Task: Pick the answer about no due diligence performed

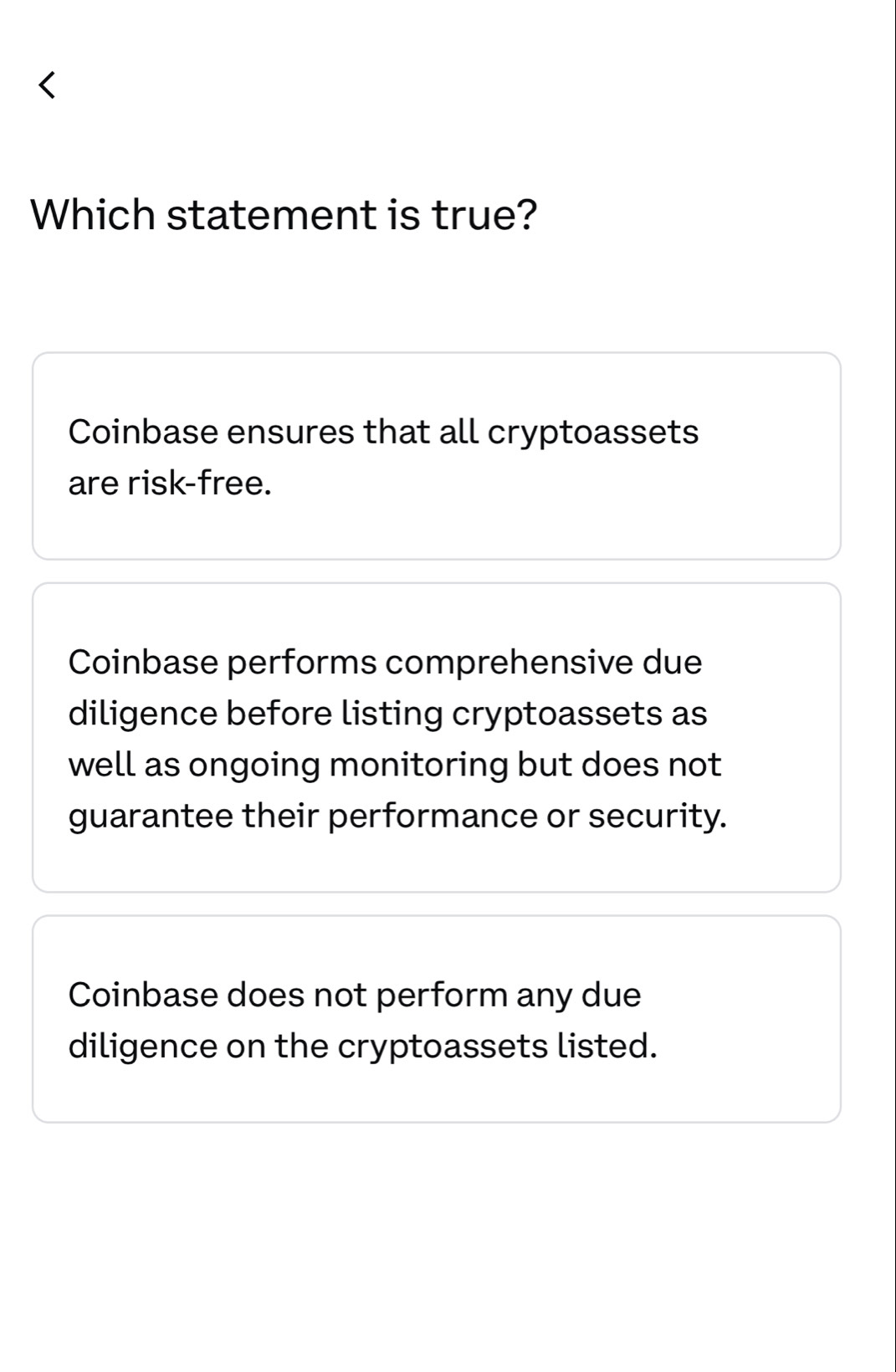Action: pyautogui.click(x=437, y=1019)
